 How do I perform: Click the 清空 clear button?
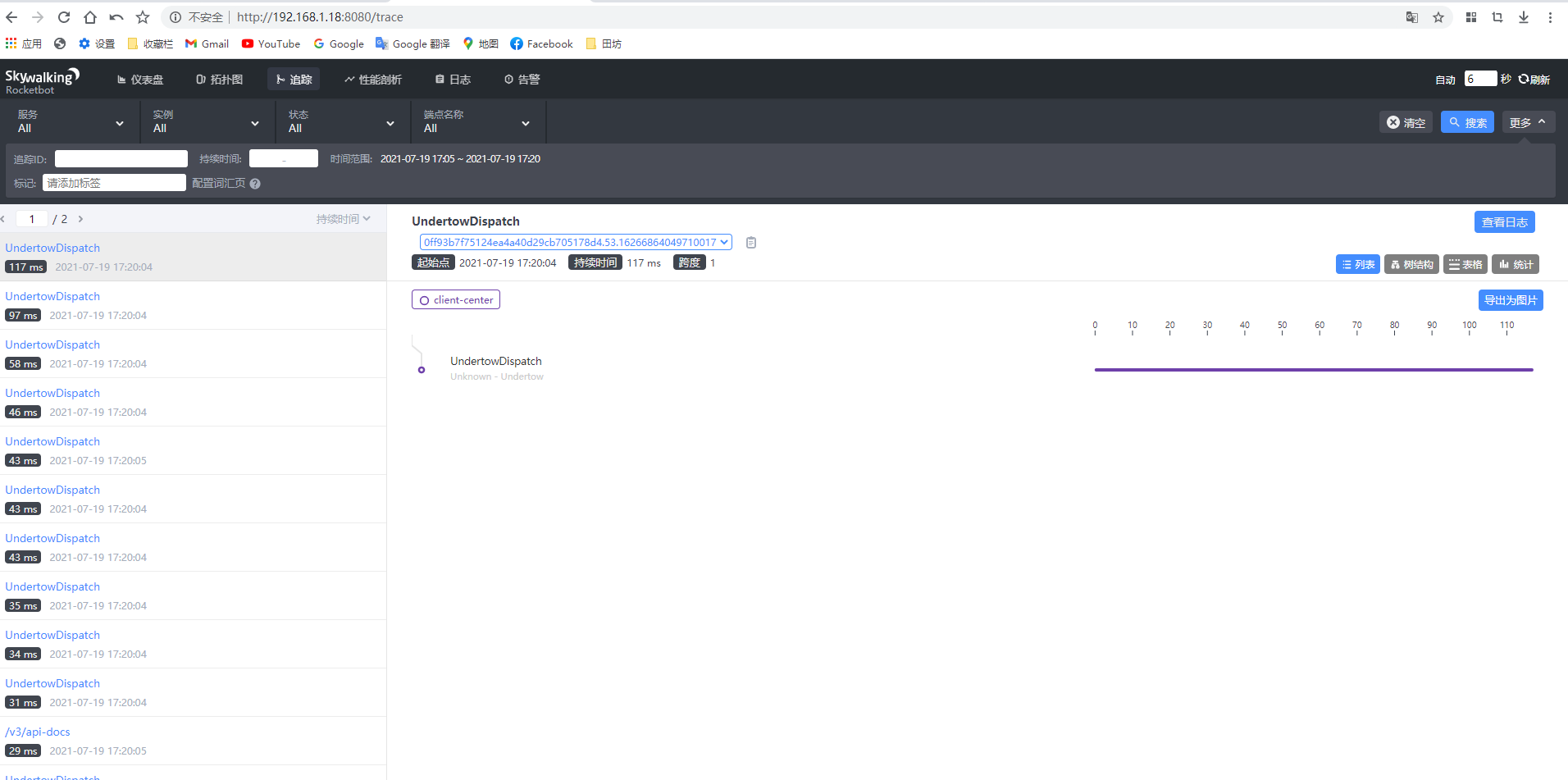click(1406, 122)
